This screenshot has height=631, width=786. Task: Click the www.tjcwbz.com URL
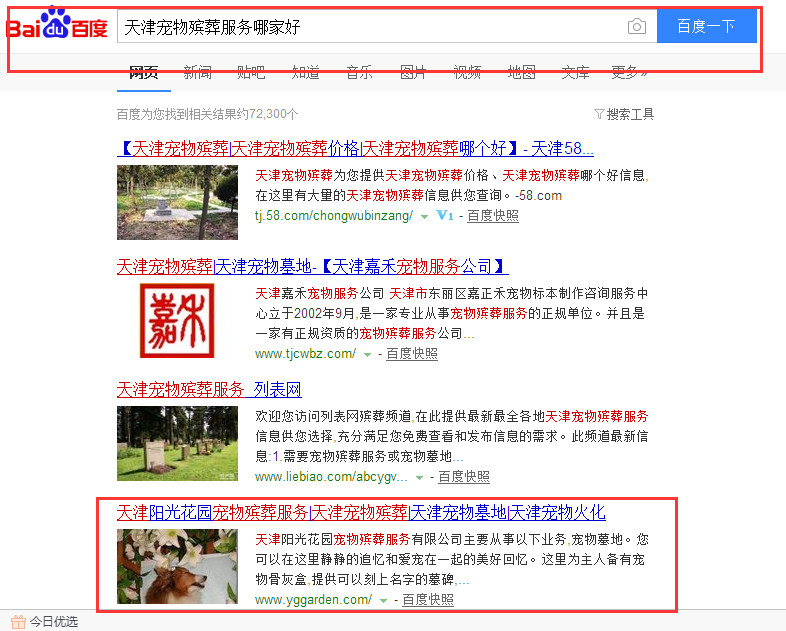coord(305,353)
